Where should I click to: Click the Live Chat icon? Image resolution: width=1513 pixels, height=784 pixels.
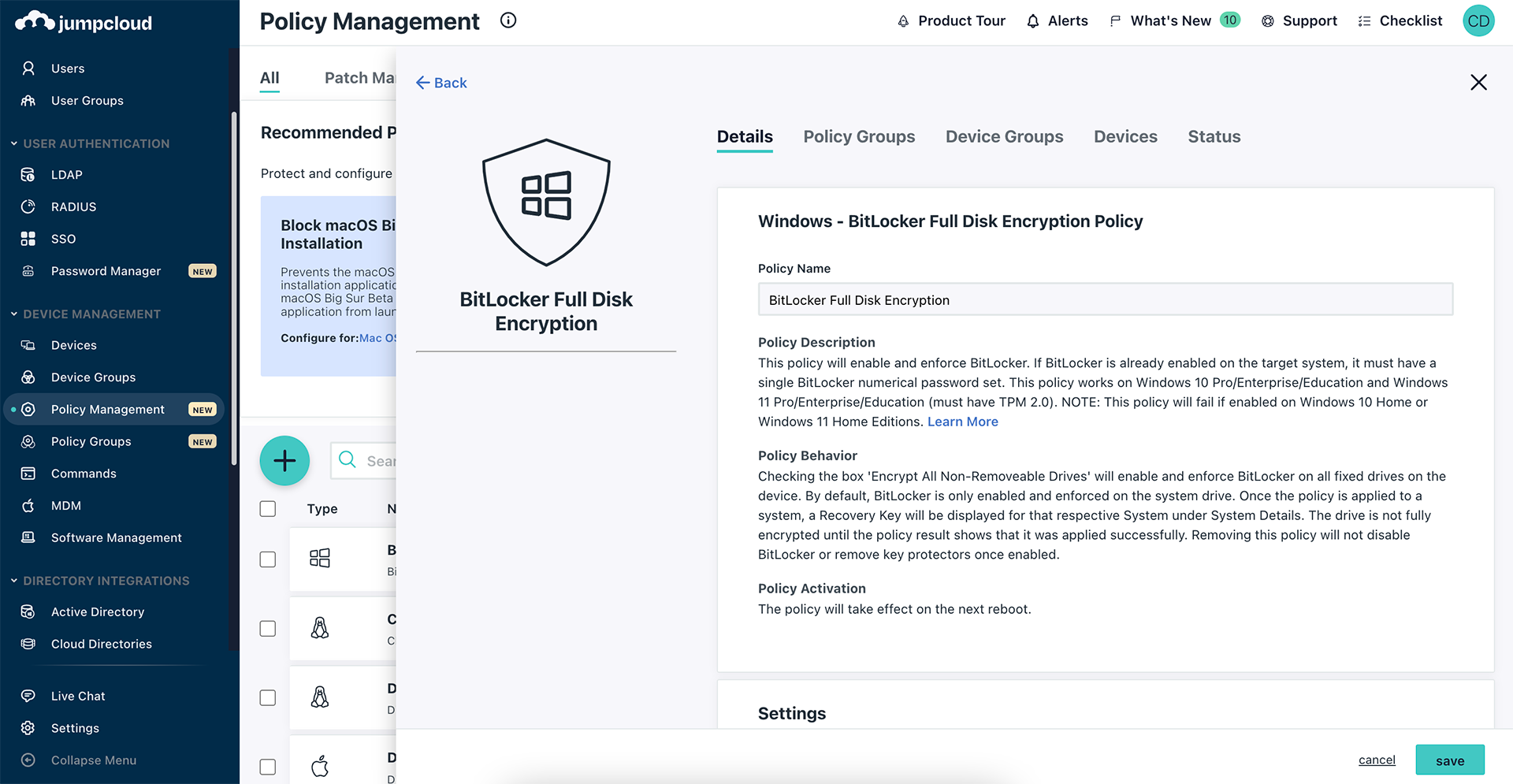click(x=28, y=696)
